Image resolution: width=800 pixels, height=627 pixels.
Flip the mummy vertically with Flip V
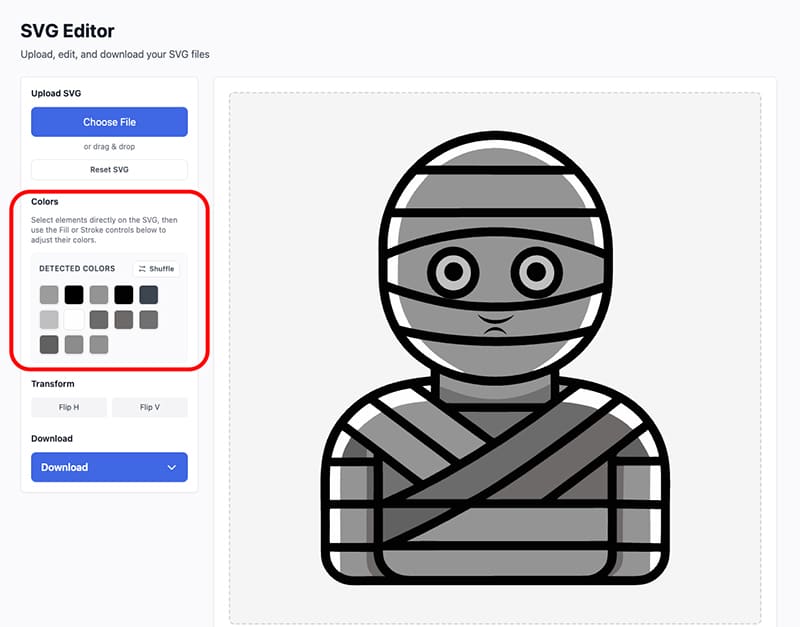[149, 407]
